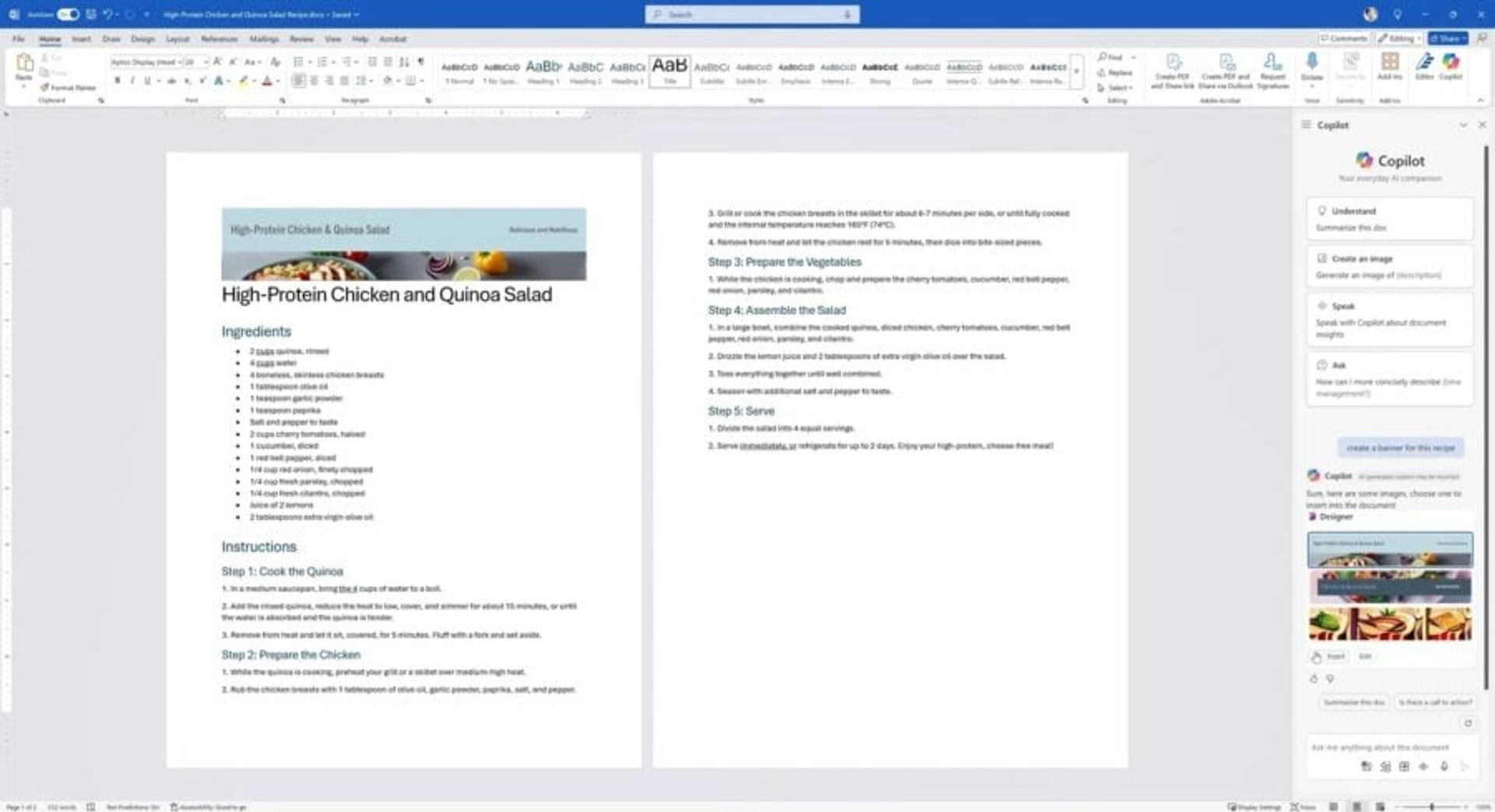Open the Select dropdown
The width and height of the screenshot is (1495, 812).
click(1115, 87)
